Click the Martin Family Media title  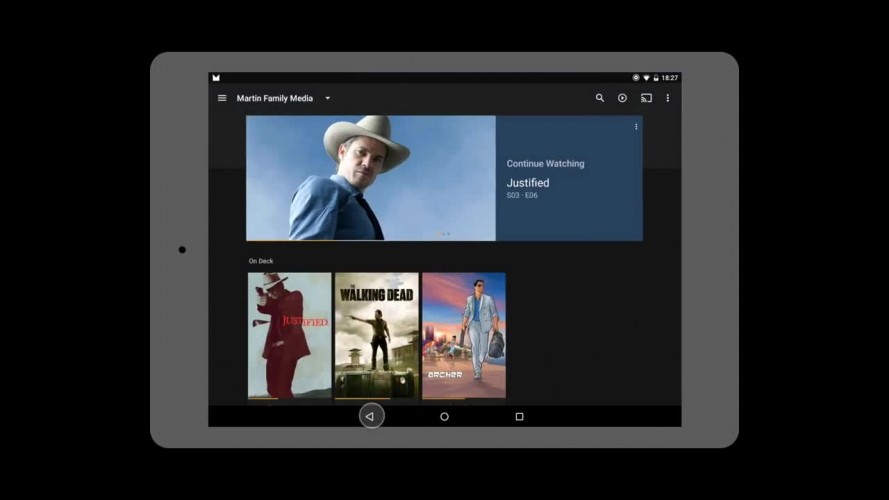(x=274, y=98)
